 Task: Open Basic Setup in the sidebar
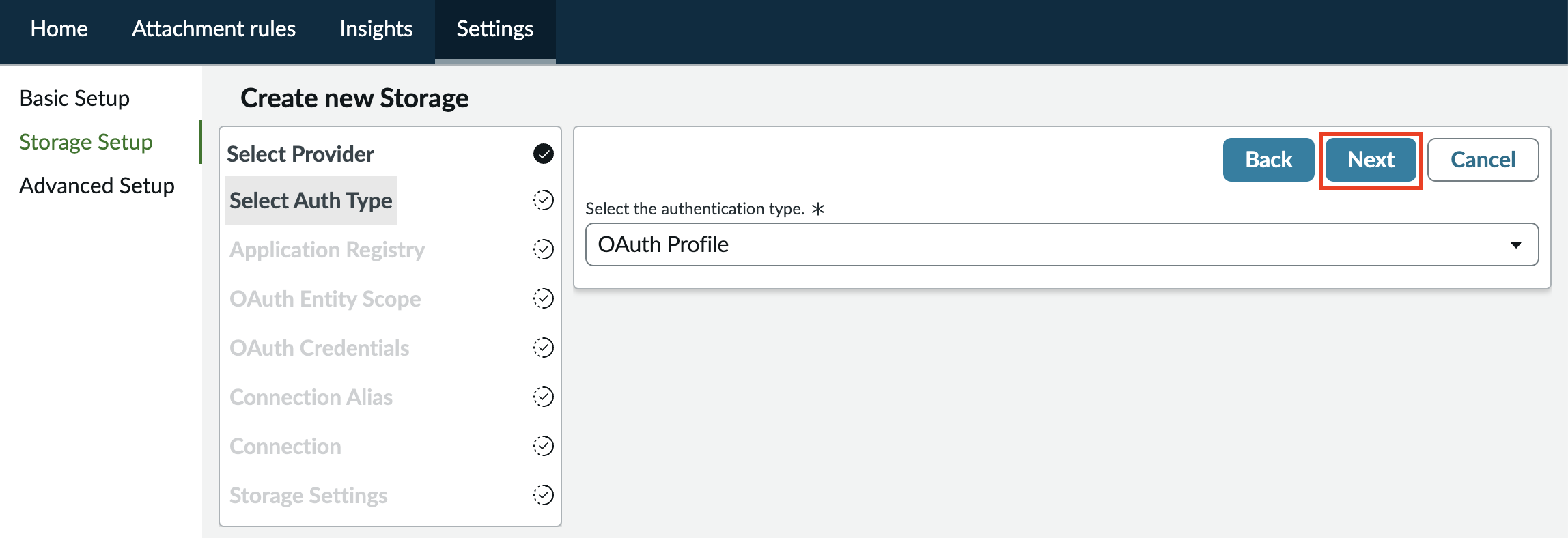(x=74, y=98)
